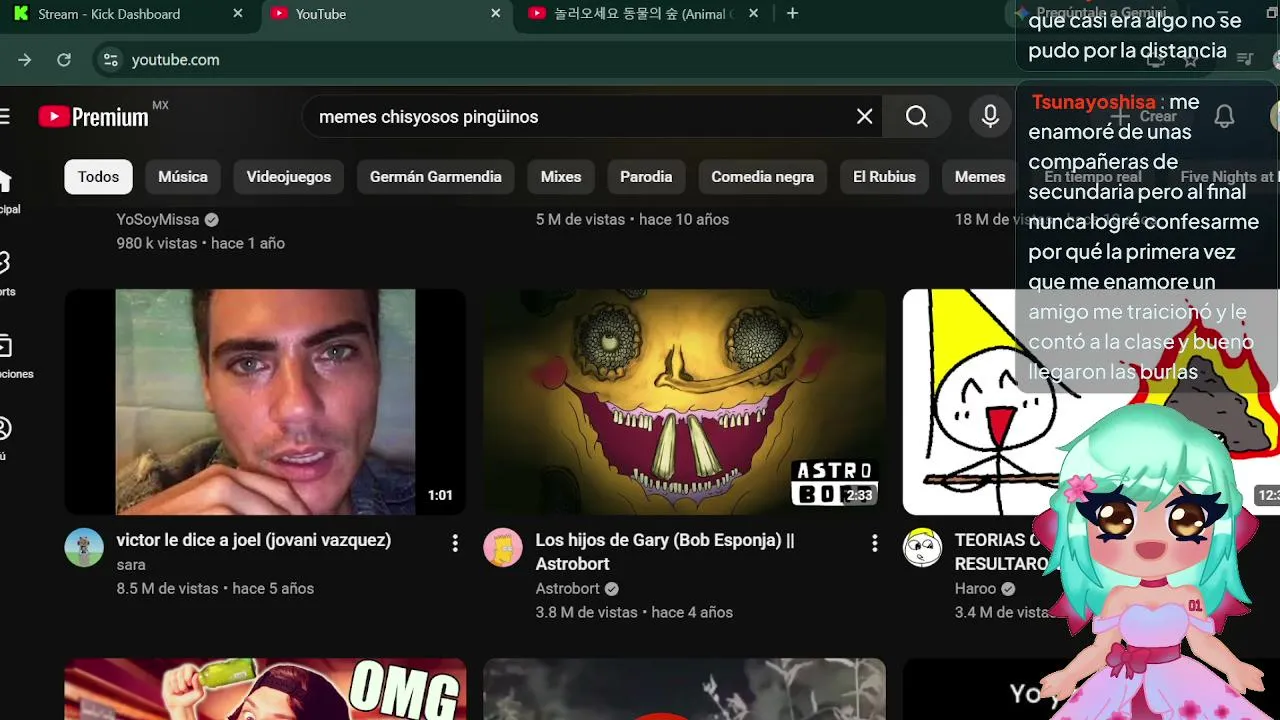The width and height of the screenshot is (1280, 720).
Task: Select the Todos filter chip
Action: [98, 177]
